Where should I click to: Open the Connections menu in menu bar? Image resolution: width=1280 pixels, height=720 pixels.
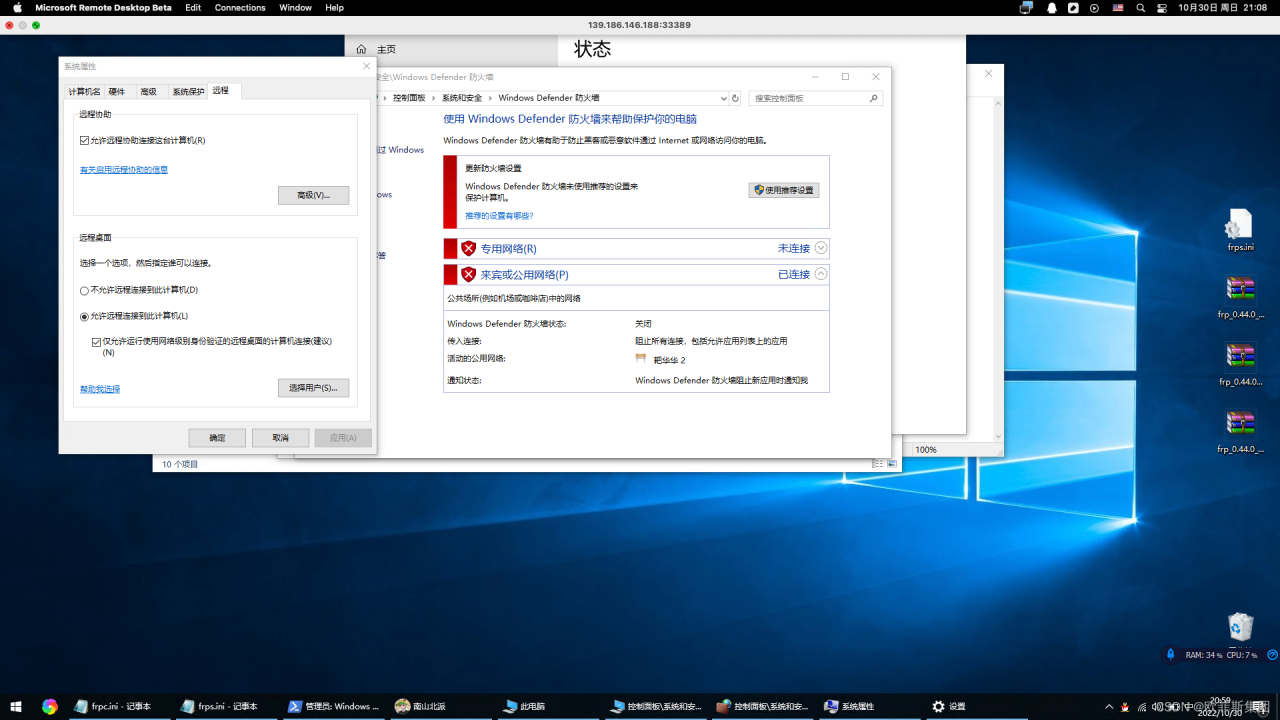[x=240, y=7]
